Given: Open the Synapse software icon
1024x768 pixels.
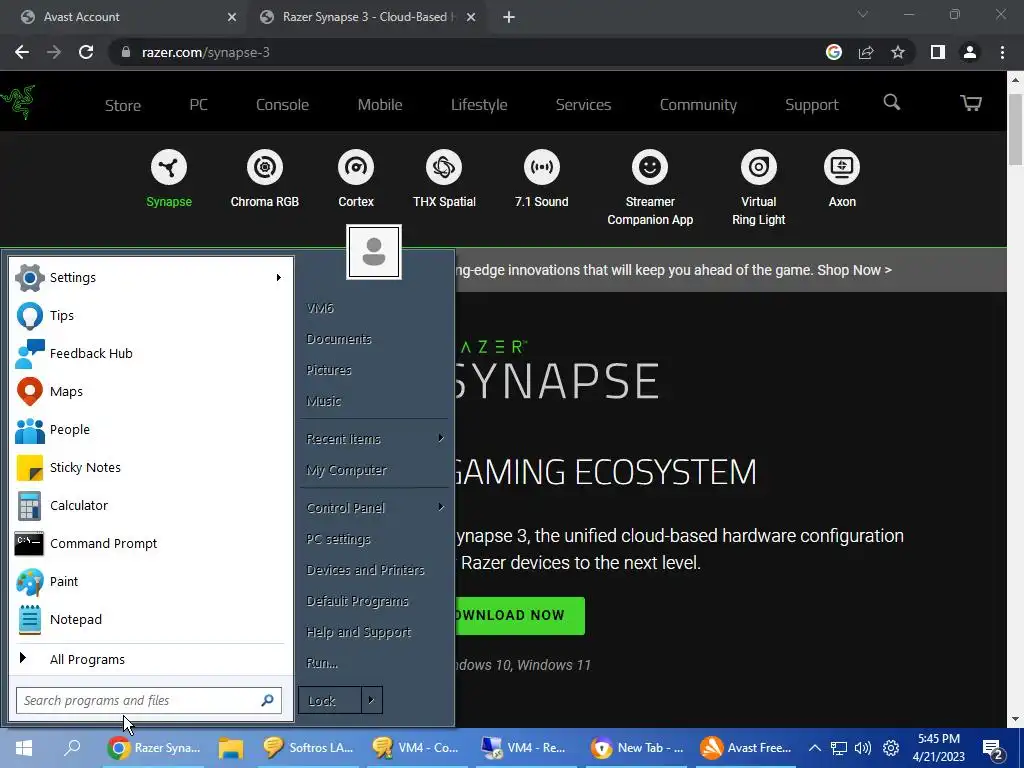Looking at the screenshot, I should pos(168,167).
